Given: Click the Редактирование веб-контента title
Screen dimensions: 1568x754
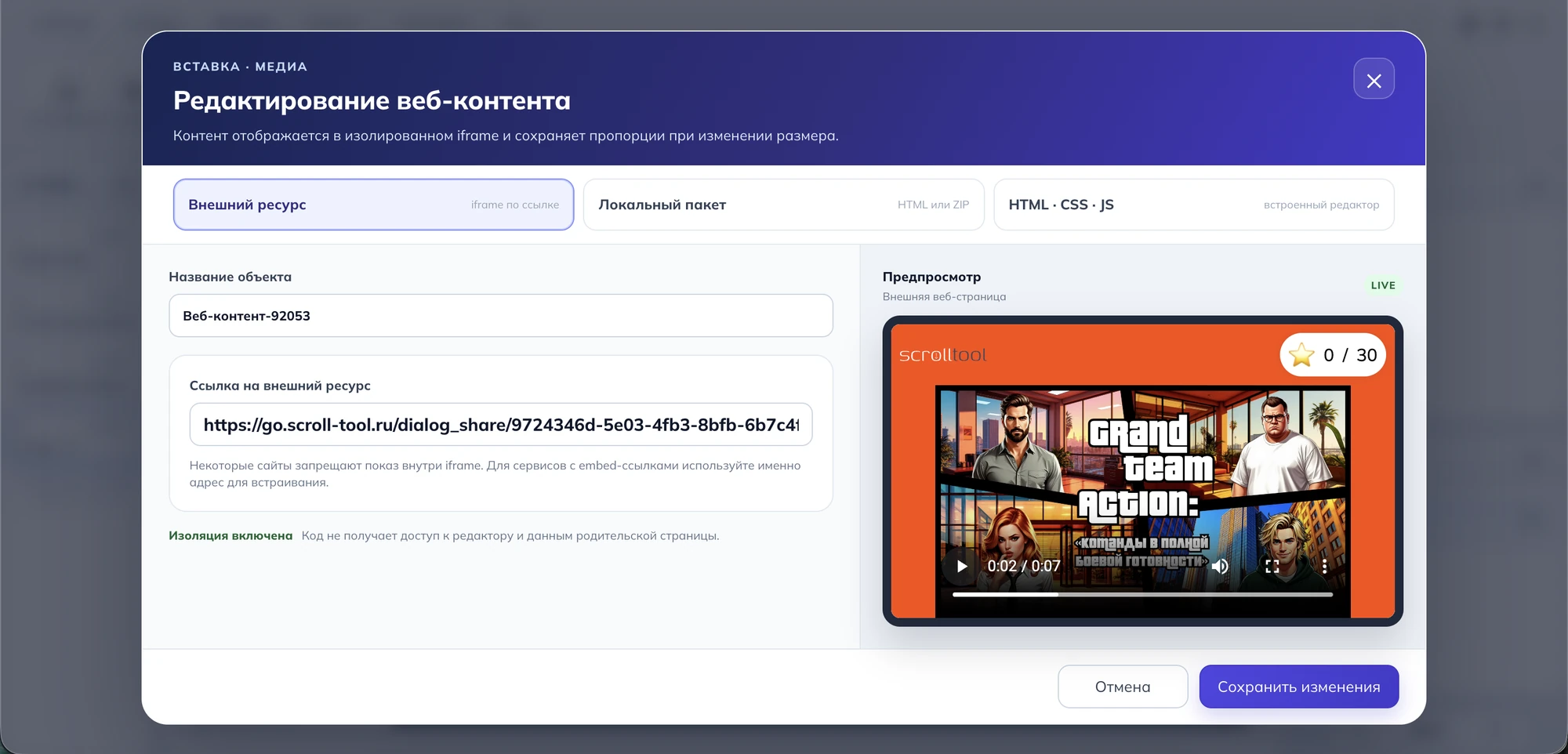Looking at the screenshot, I should (x=372, y=100).
